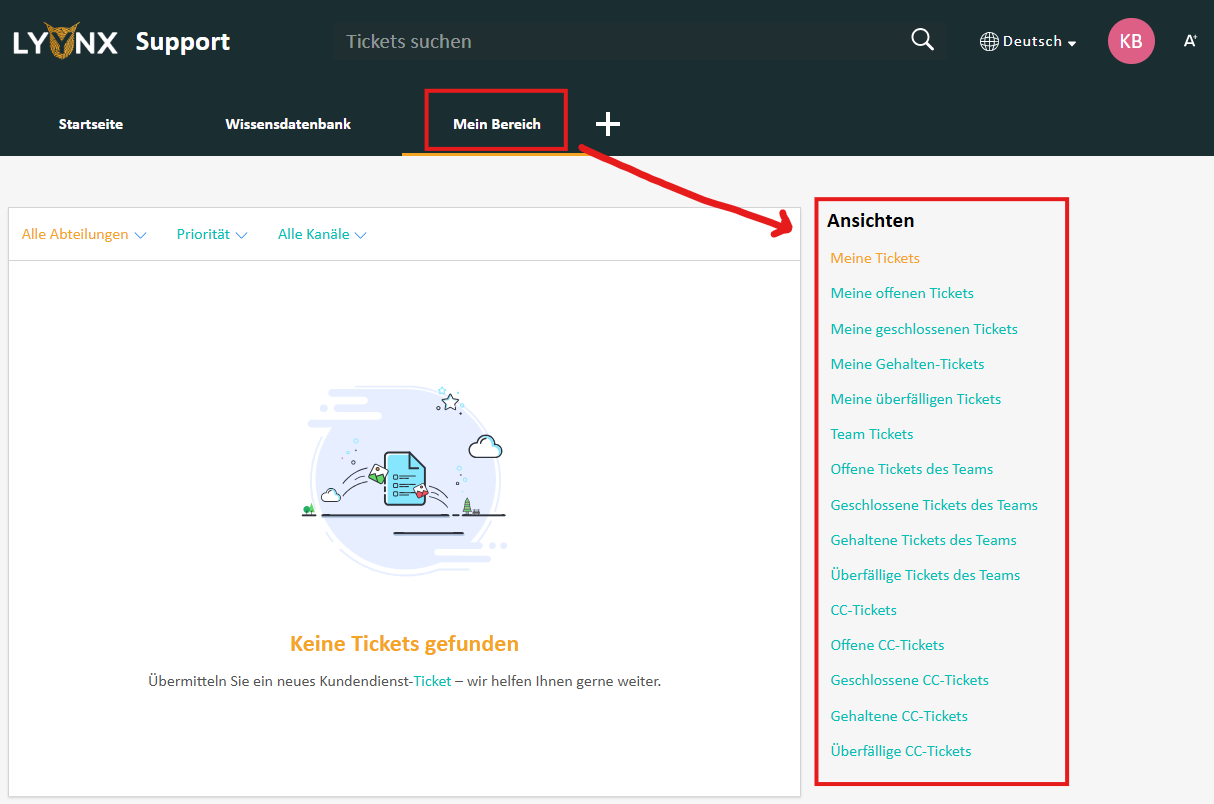This screenshot has width=1214, height=804.
Task: Click the Ticket link in the message
Action: click(432, 681)
